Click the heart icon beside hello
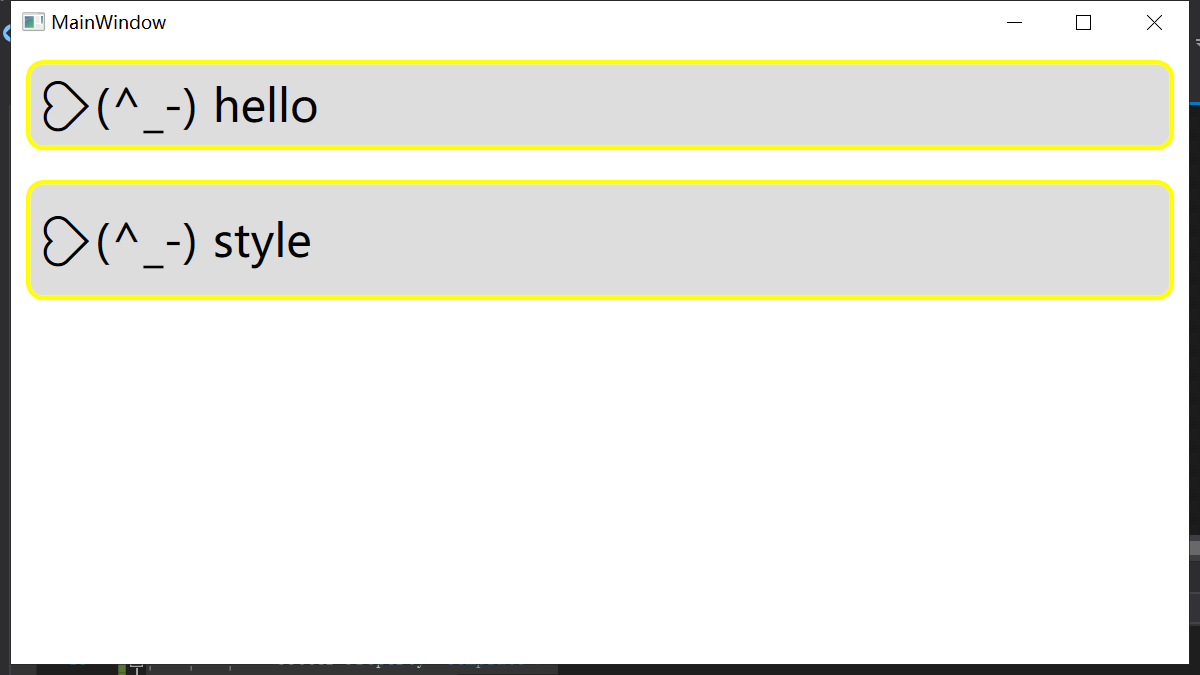Image resolution: width=1200 pixels, height=675 pixels. (x=65, y=106)
